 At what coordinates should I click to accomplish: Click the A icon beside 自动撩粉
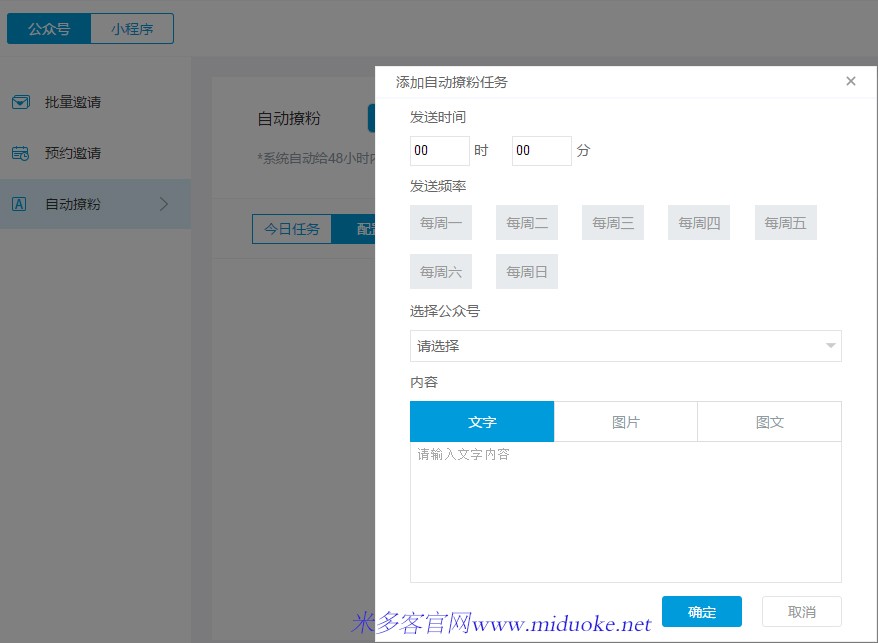click(x=19, y=204)
